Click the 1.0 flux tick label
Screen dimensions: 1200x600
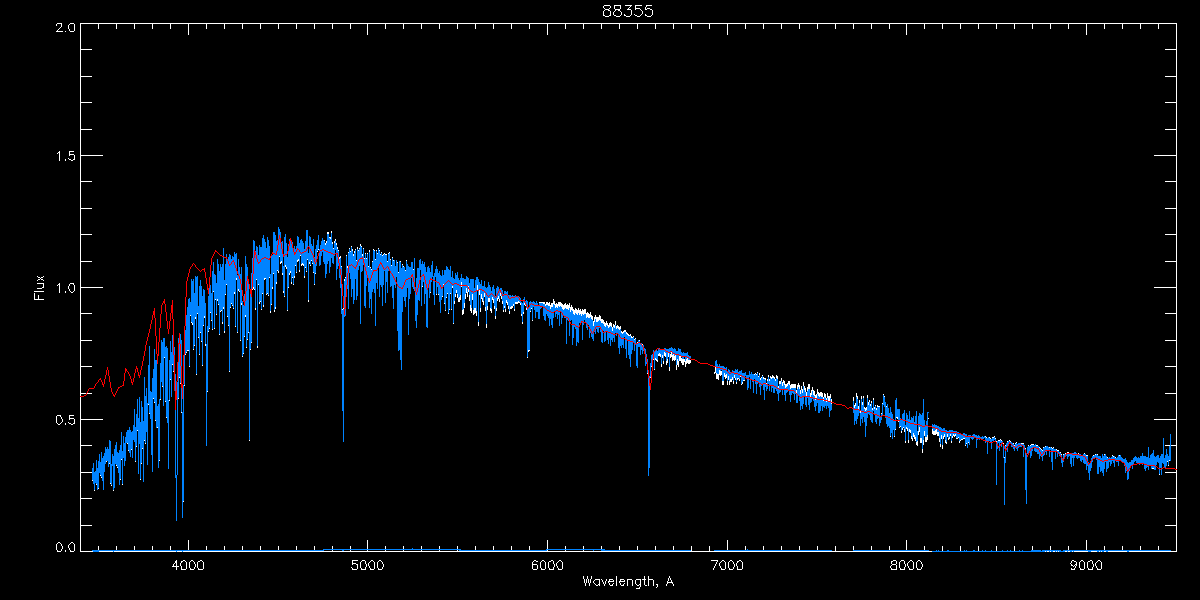(66, 288)
